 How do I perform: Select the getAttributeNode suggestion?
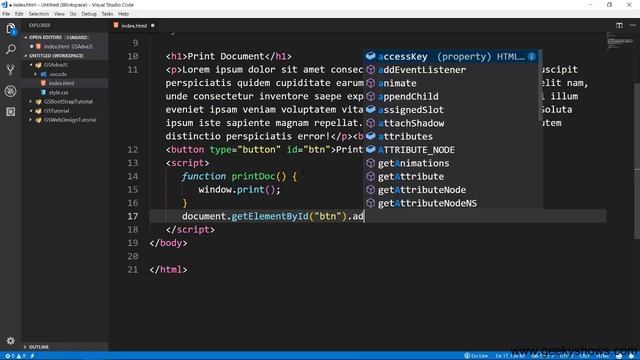coord(451,190)
